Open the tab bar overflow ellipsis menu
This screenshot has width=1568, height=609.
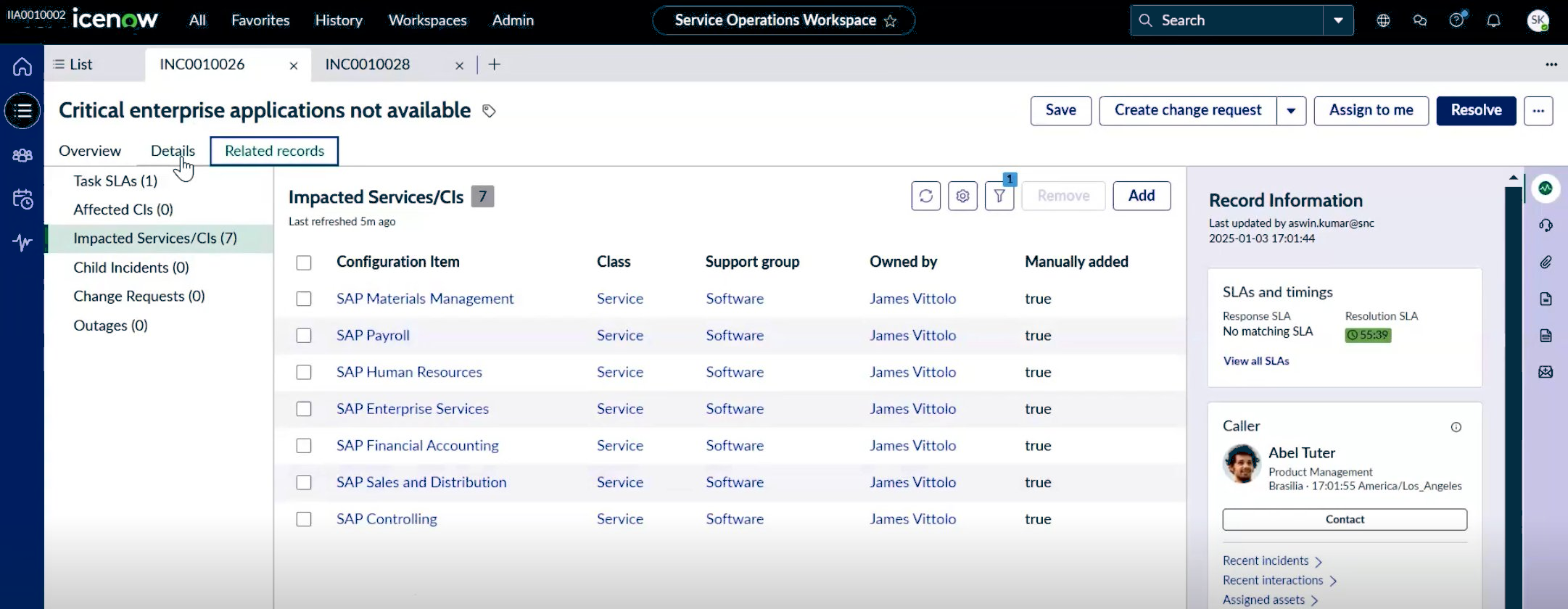point(1551,65)
